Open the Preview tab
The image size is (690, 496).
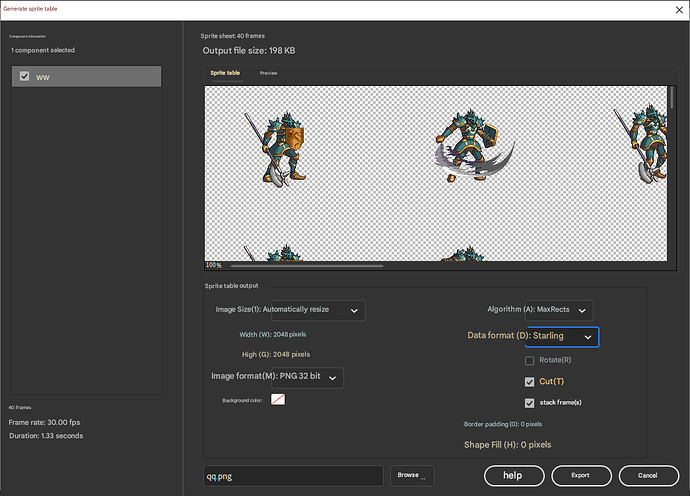pos(269,73)
